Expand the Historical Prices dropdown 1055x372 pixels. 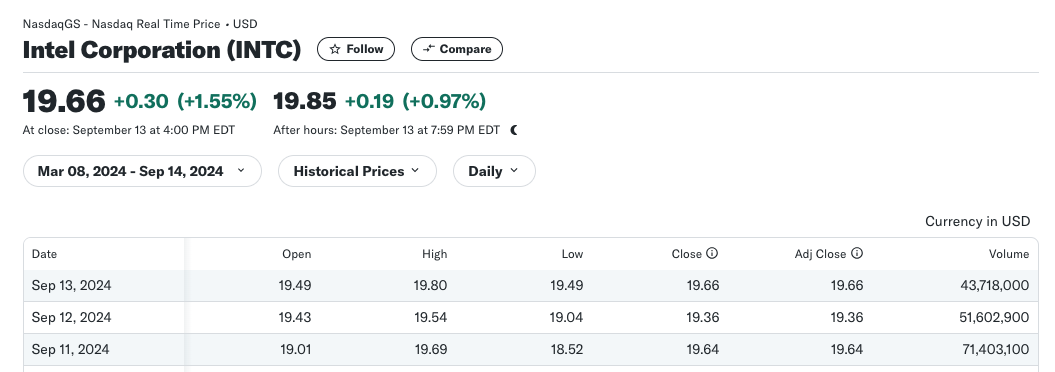[x=357, y=171]
